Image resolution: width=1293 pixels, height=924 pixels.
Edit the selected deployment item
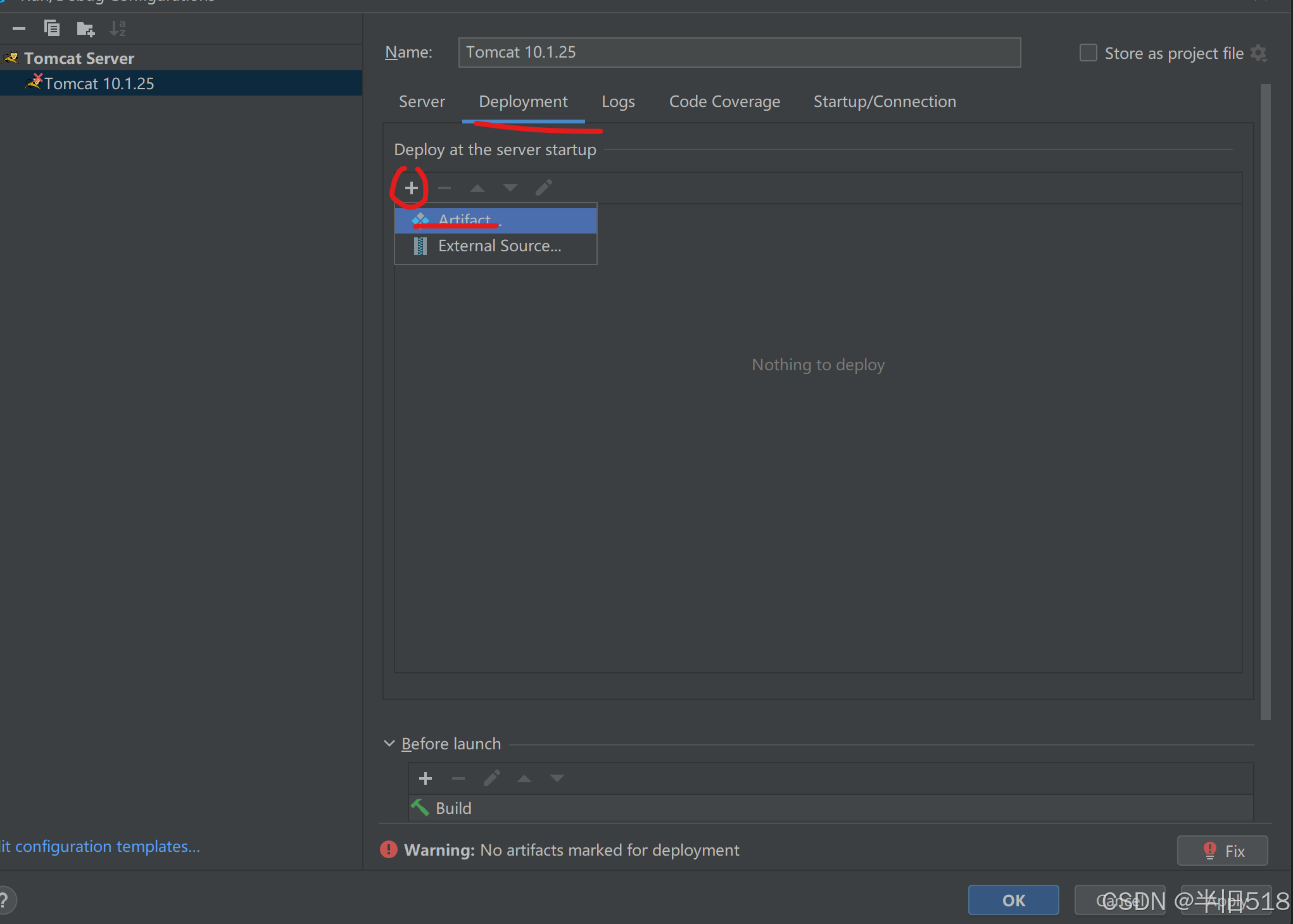(x=543, y=188)
